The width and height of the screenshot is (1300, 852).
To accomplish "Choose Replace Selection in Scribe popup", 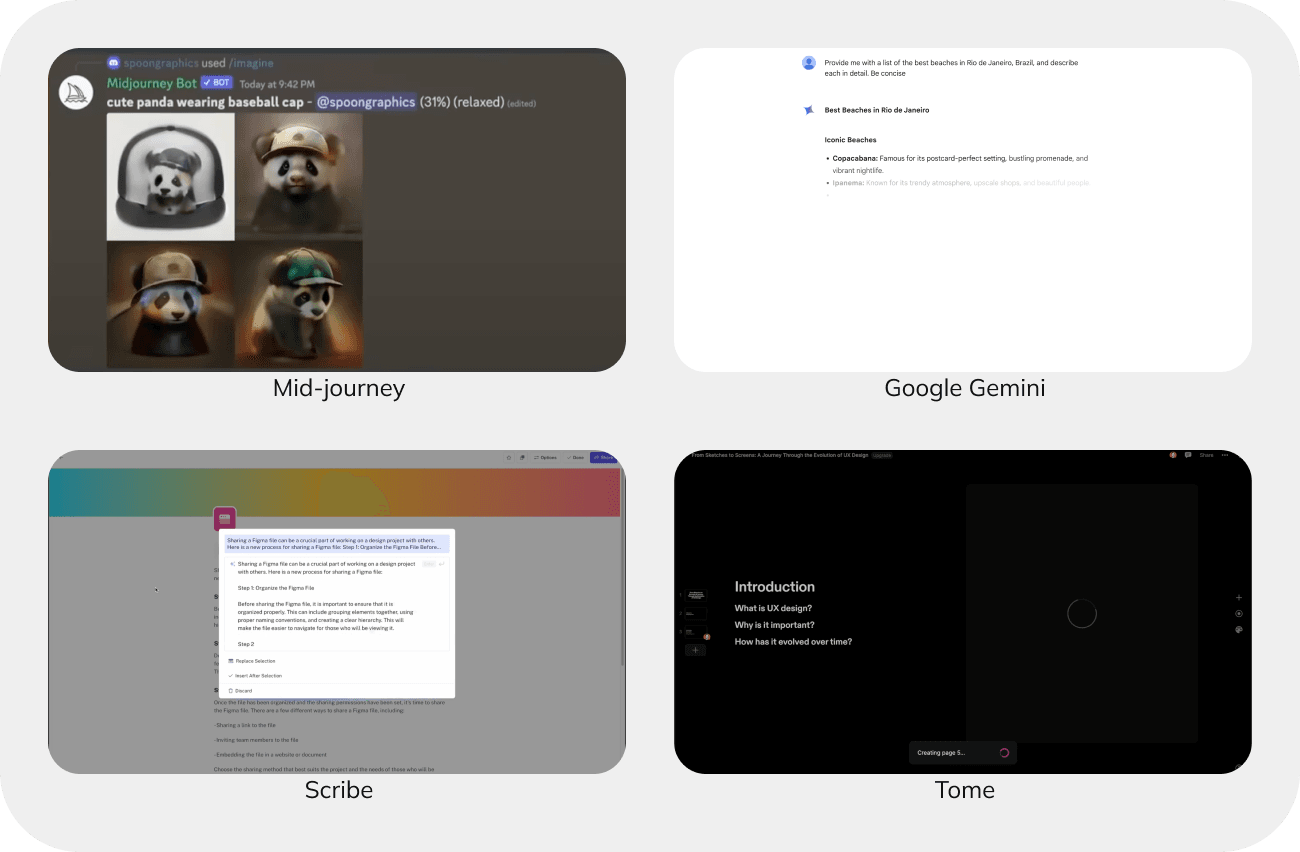I will 252,661.
